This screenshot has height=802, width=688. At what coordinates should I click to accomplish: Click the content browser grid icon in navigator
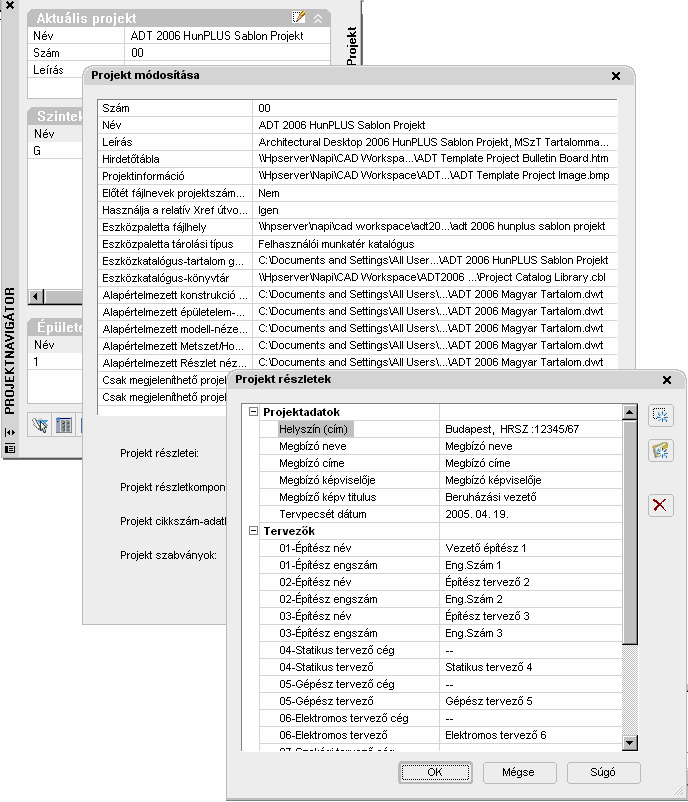[x=64, y=426]
